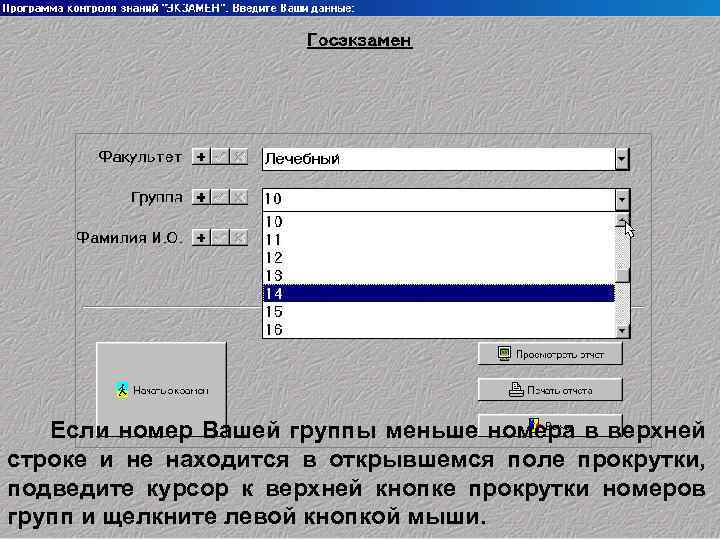
Task: Click the group list scroll up arrow
Action: [622, 219]
